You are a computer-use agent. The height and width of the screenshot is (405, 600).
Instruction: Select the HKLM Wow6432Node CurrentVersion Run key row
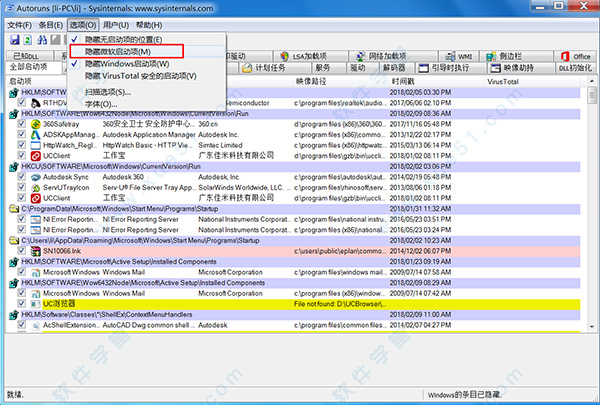point(294,114)
